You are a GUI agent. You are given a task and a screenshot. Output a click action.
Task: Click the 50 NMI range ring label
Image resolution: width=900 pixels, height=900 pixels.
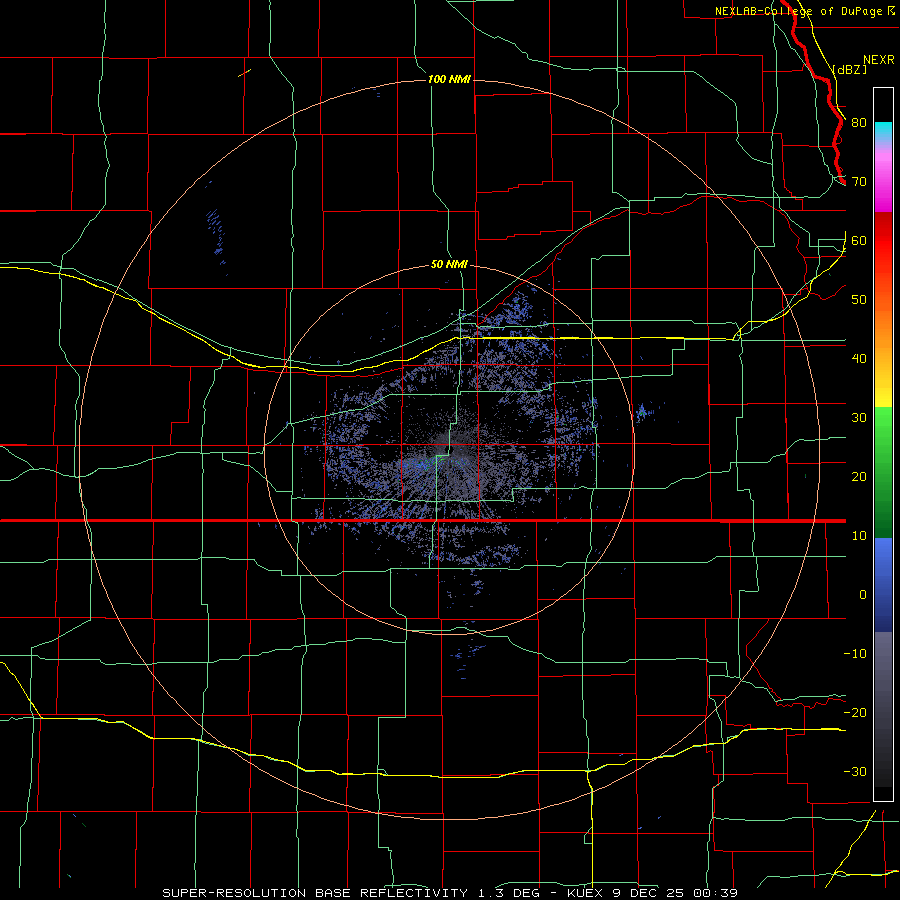point(449,265)
